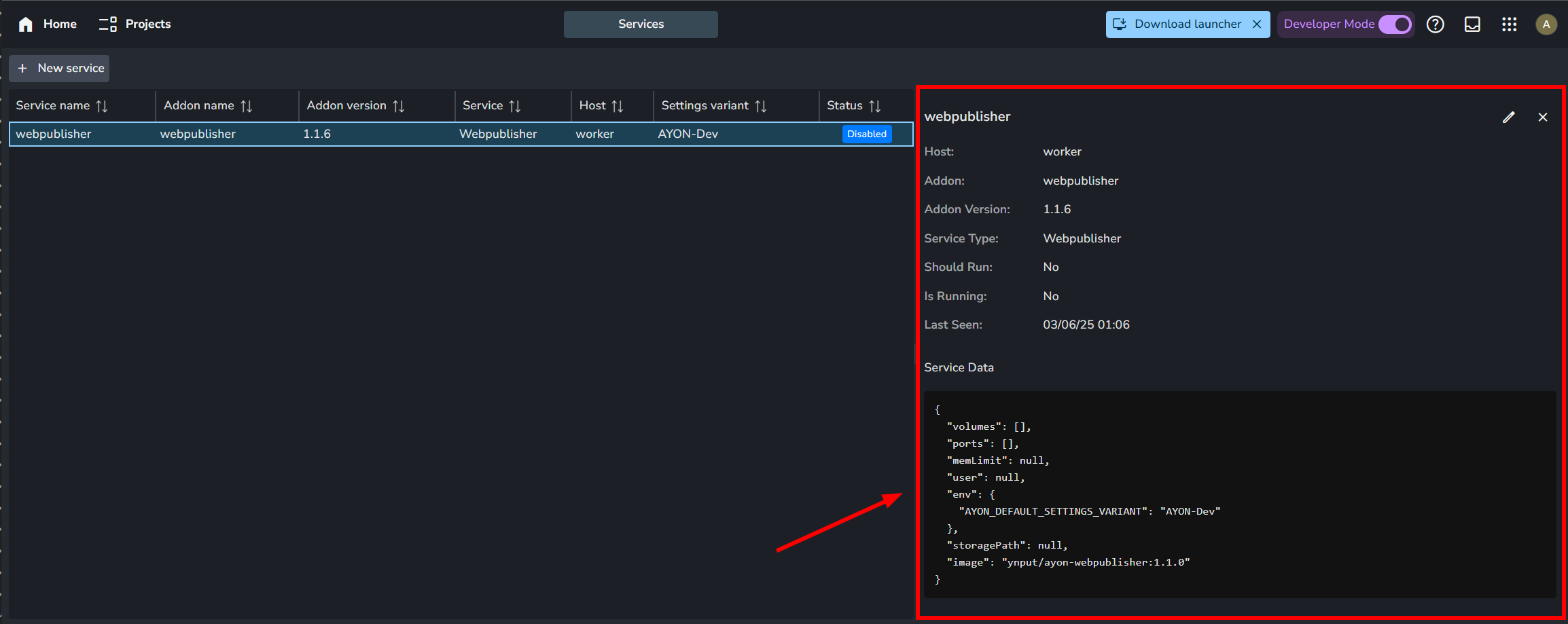Click the Home house icon
Screen dimensions: 1568x624
tap(26, 24)
